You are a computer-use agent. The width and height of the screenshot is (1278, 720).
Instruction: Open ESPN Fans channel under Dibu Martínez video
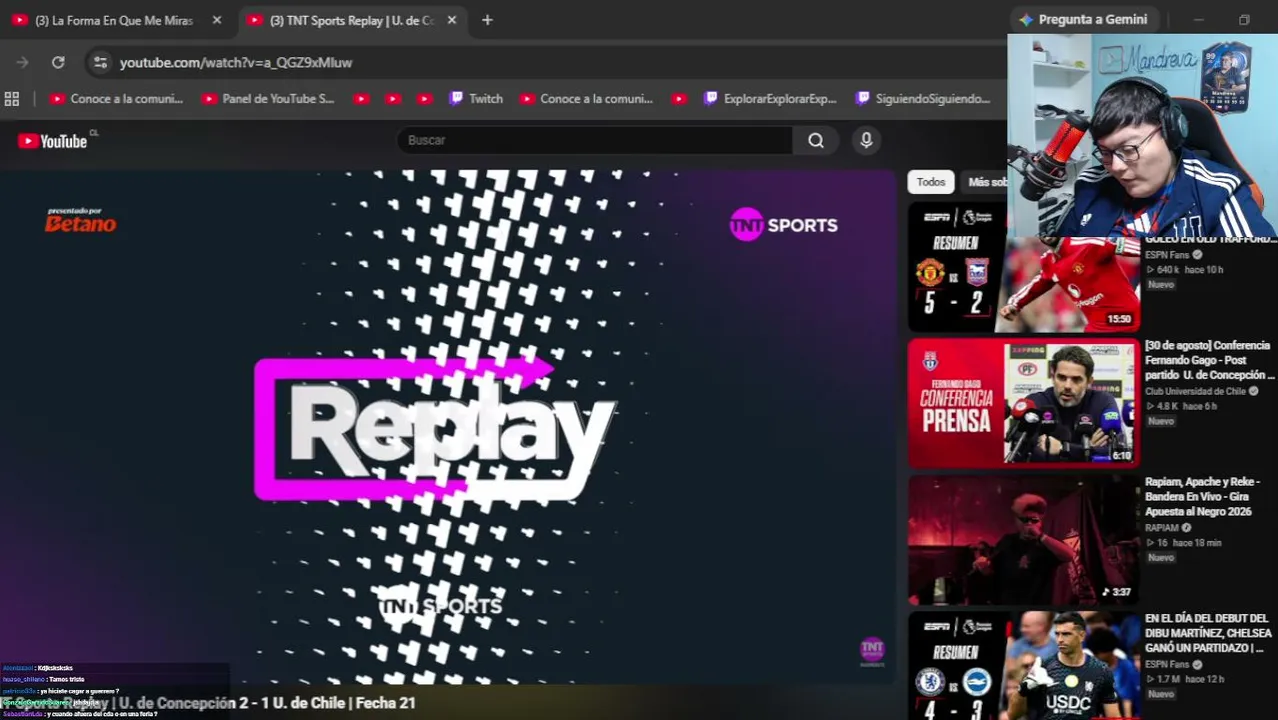[1167, 664]
